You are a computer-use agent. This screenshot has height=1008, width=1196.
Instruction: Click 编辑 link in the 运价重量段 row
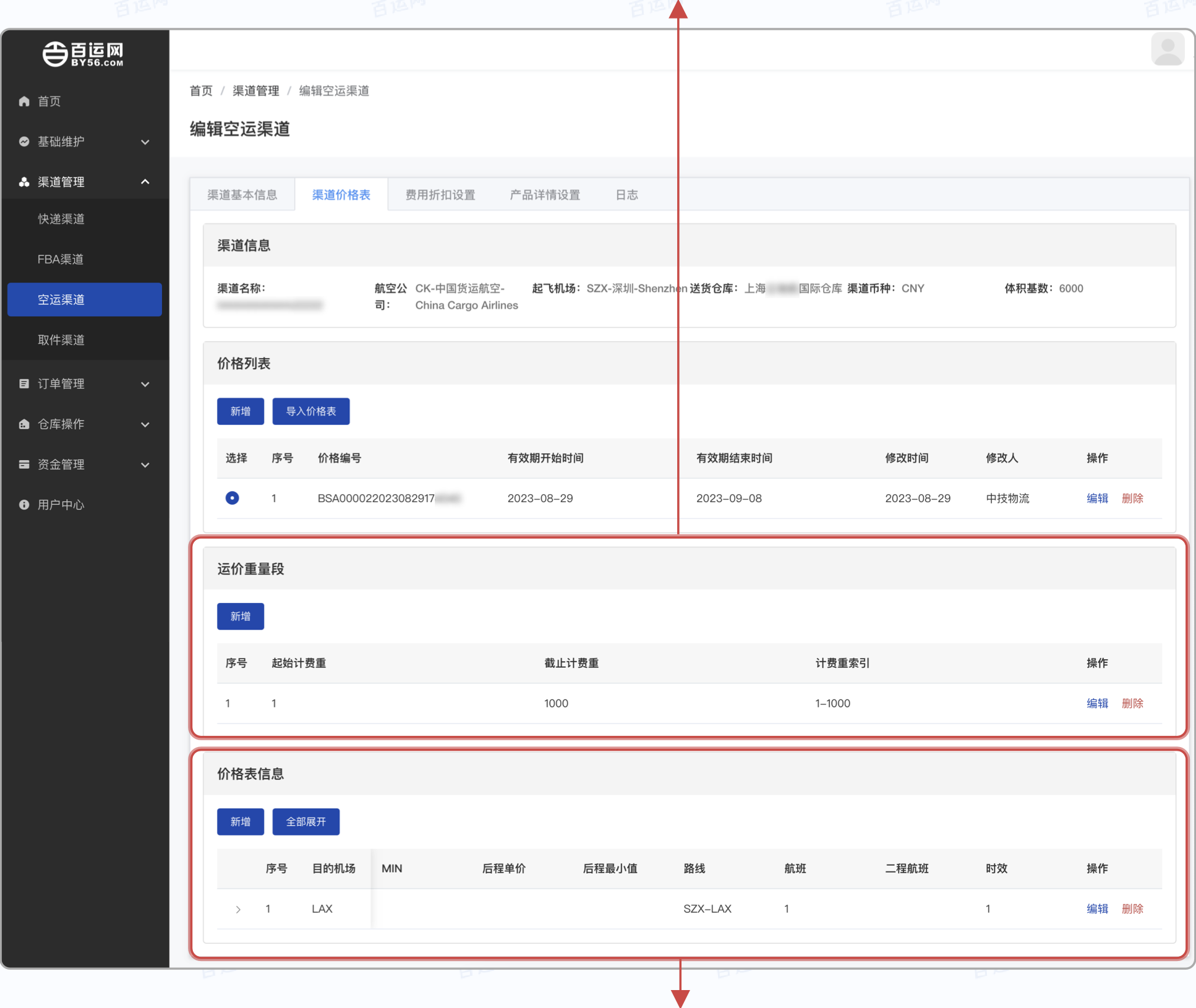tap(1097, 703)
